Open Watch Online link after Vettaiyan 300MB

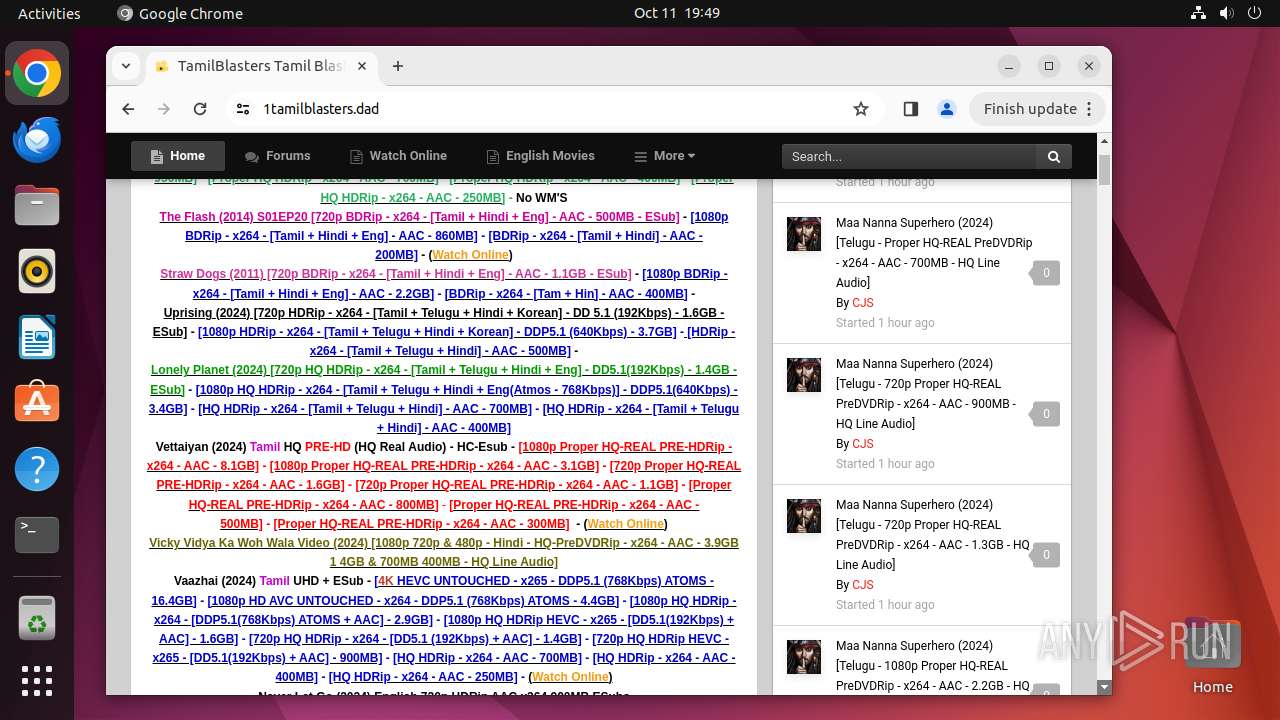(x=626, y=524)
